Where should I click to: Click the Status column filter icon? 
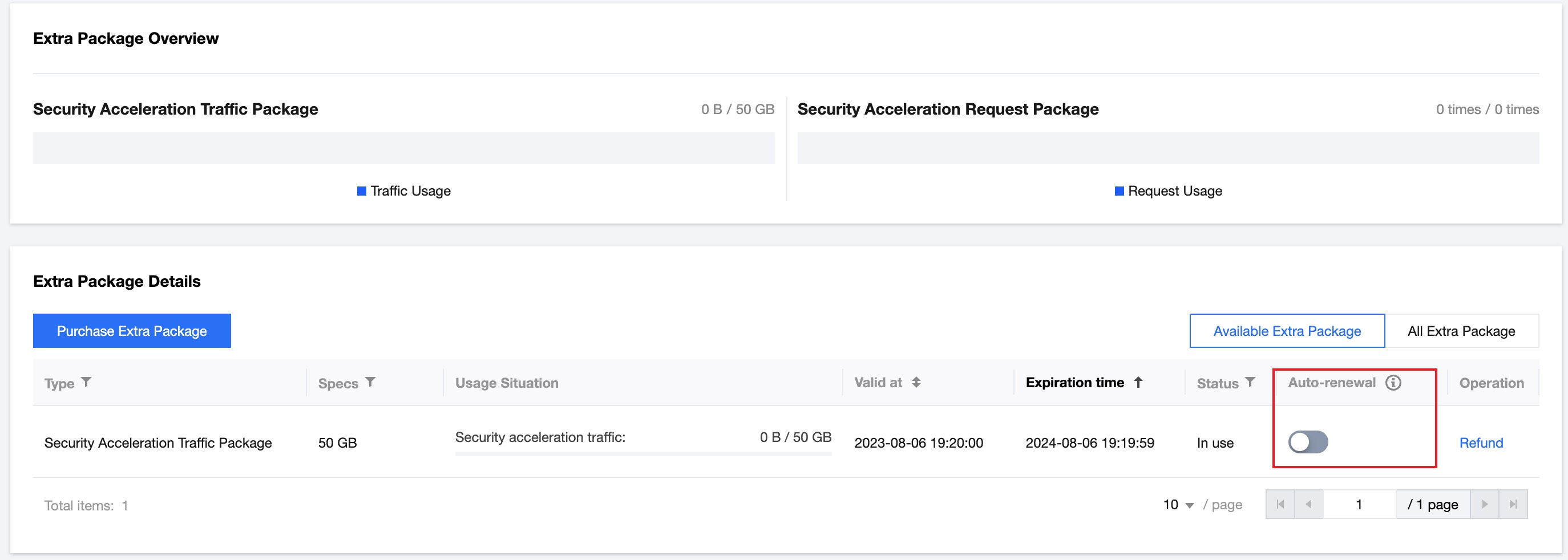pos(1250,382)
